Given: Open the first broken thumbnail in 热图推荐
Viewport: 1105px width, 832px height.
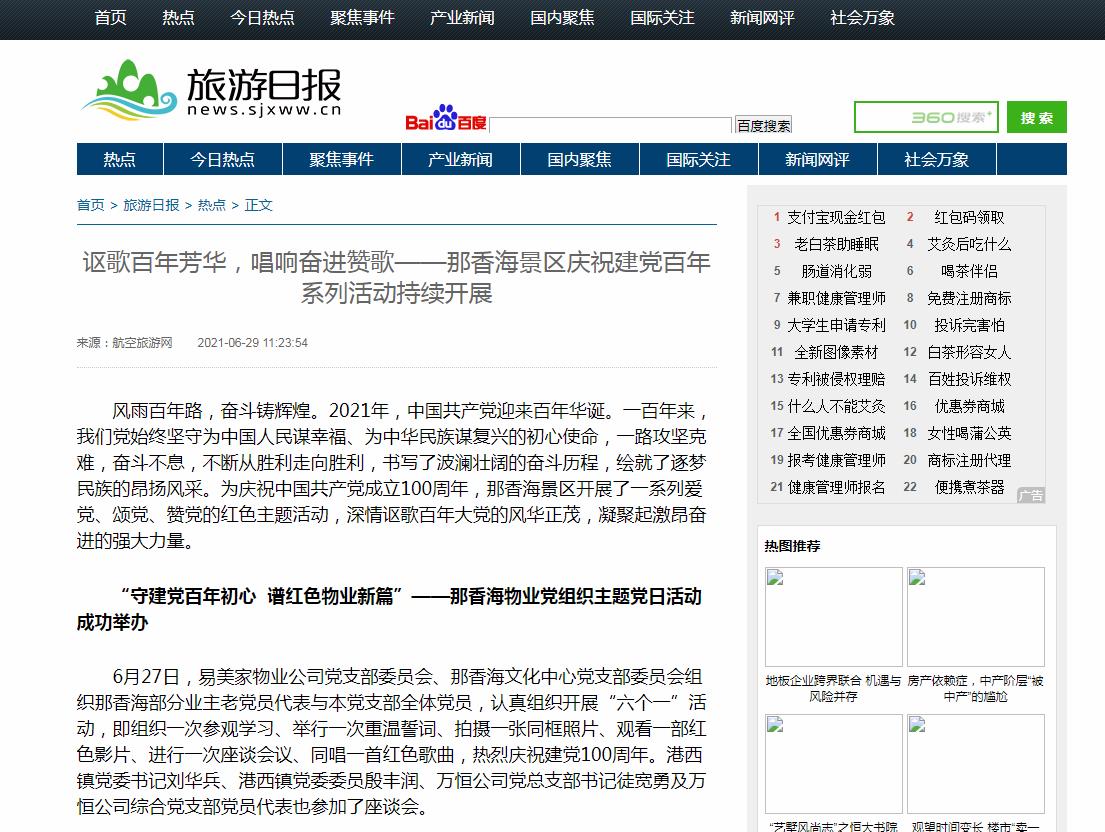Looking at the screenshot, I should 834,616.
